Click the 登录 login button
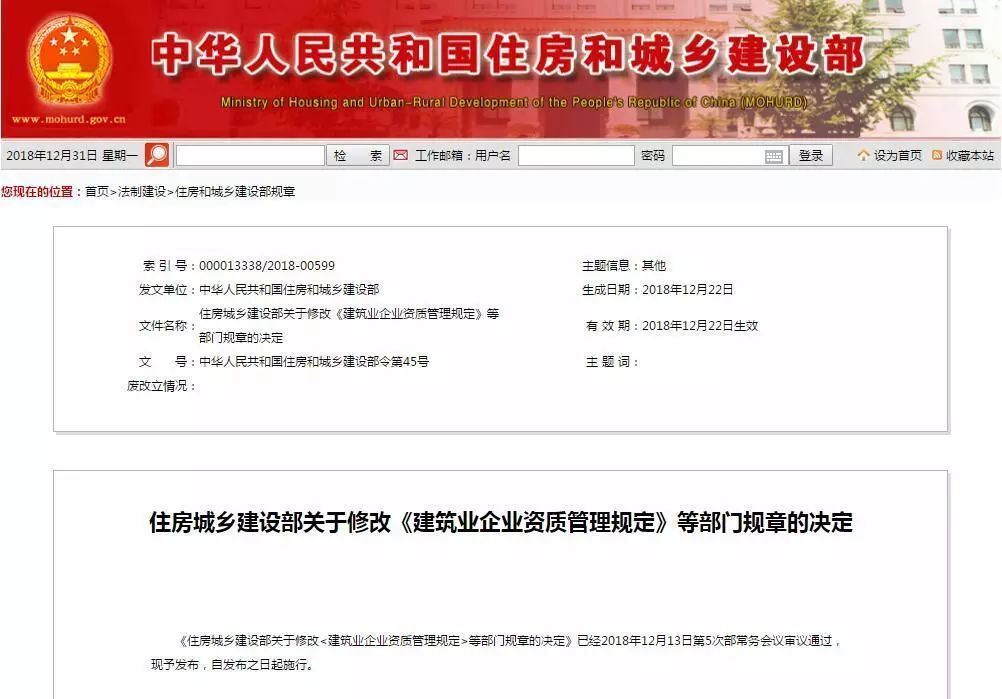The image size is (1002, 699). coord(811,155)
